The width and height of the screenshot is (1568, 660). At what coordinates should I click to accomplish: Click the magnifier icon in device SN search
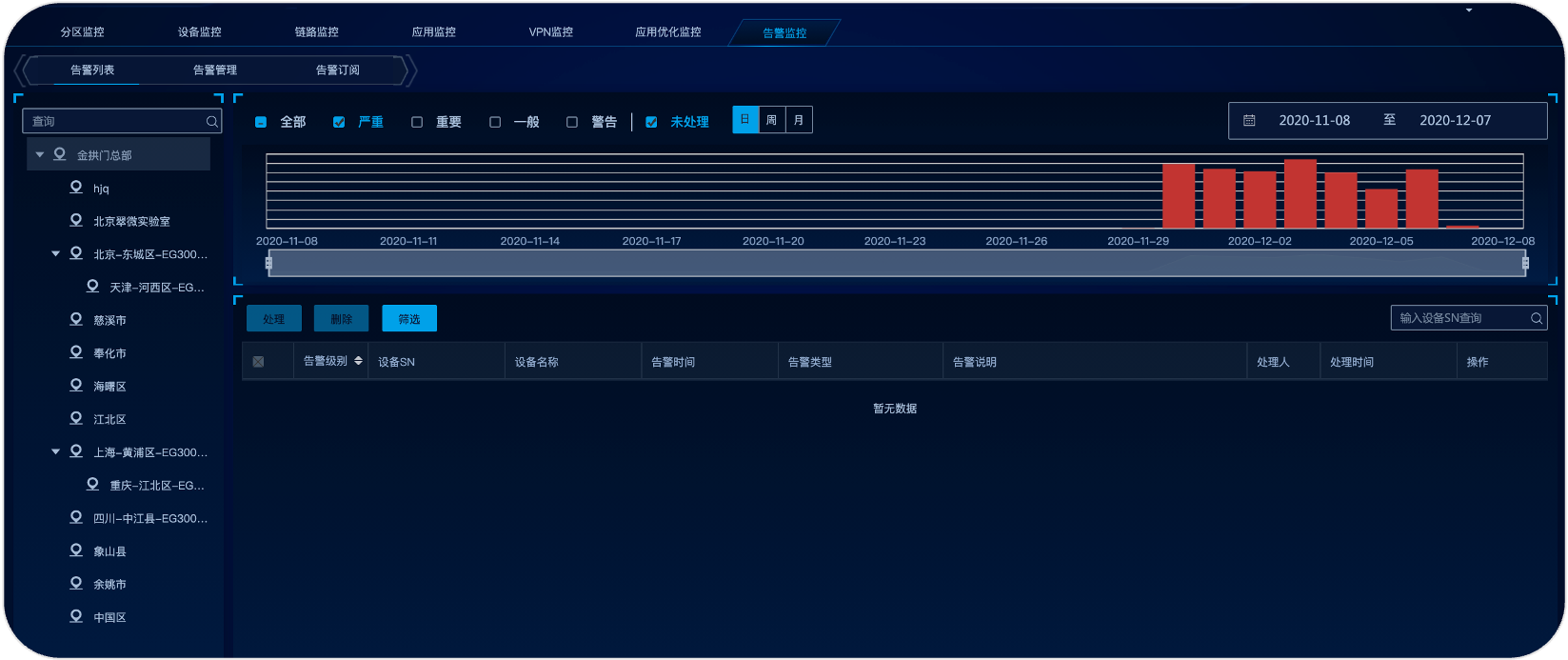[x=1536, y=318]
